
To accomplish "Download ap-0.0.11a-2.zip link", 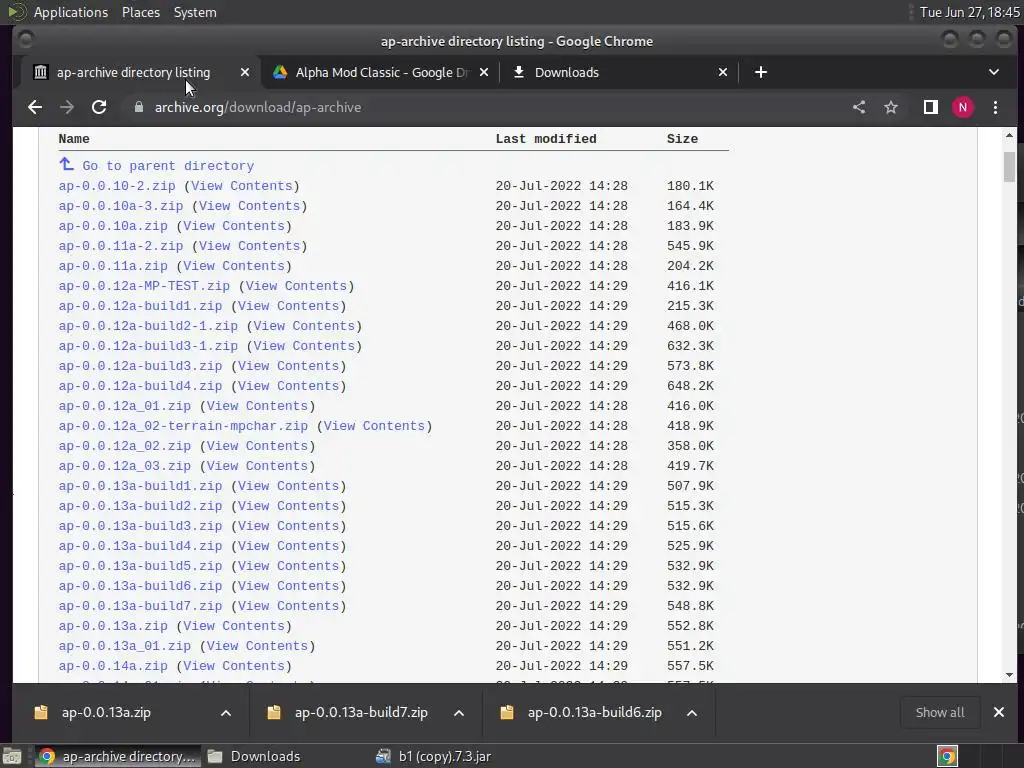I will coord(121,246).
